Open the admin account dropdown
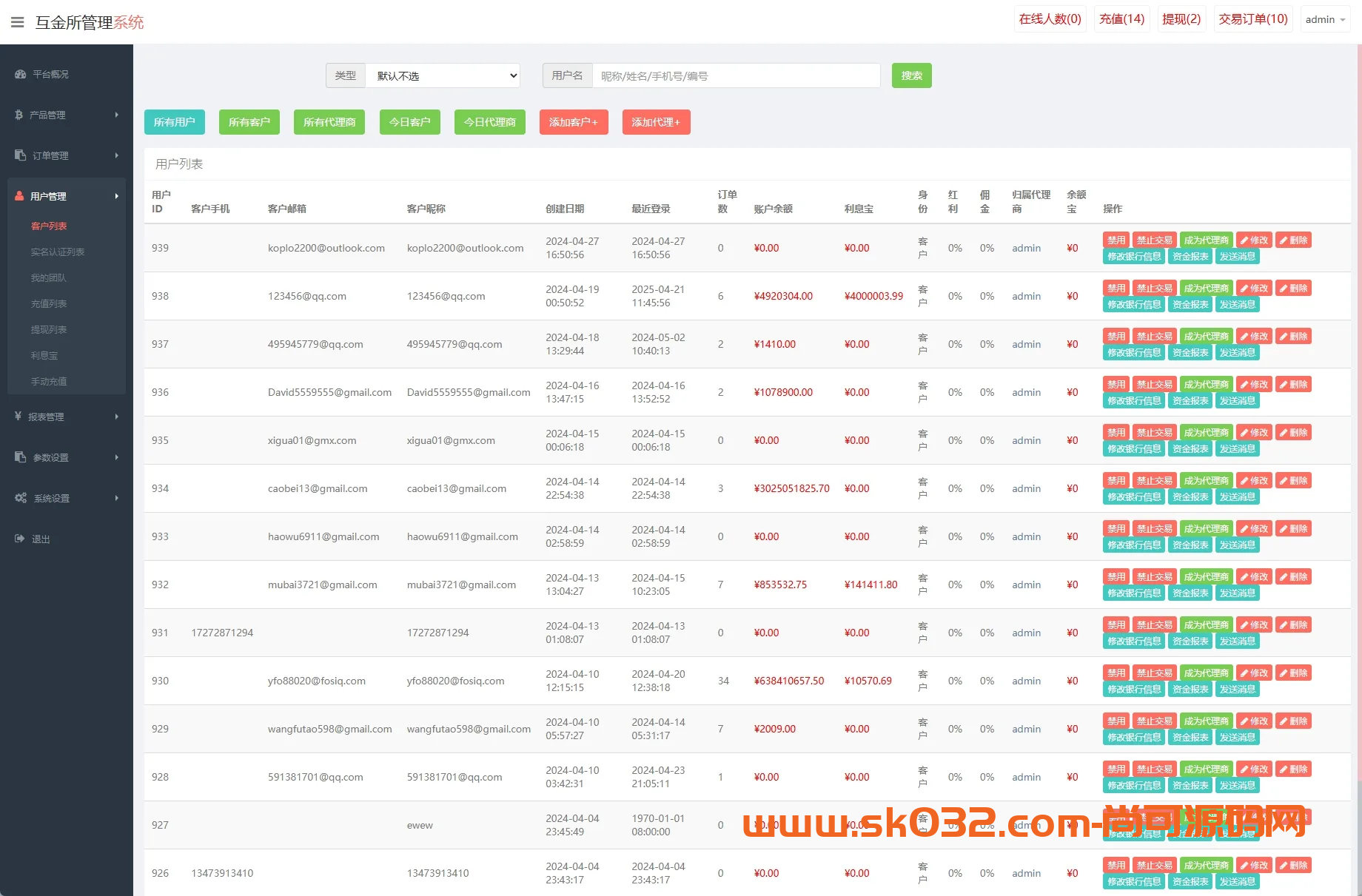The height and width of the screenshot is (896, 1362). coord(1325,19)
